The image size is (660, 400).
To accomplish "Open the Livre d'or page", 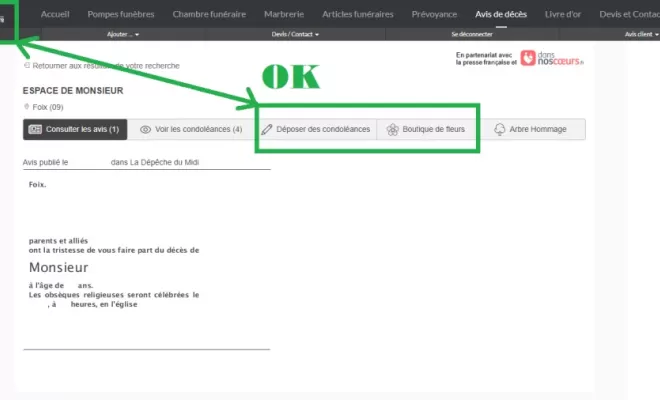I will (563, 14).
